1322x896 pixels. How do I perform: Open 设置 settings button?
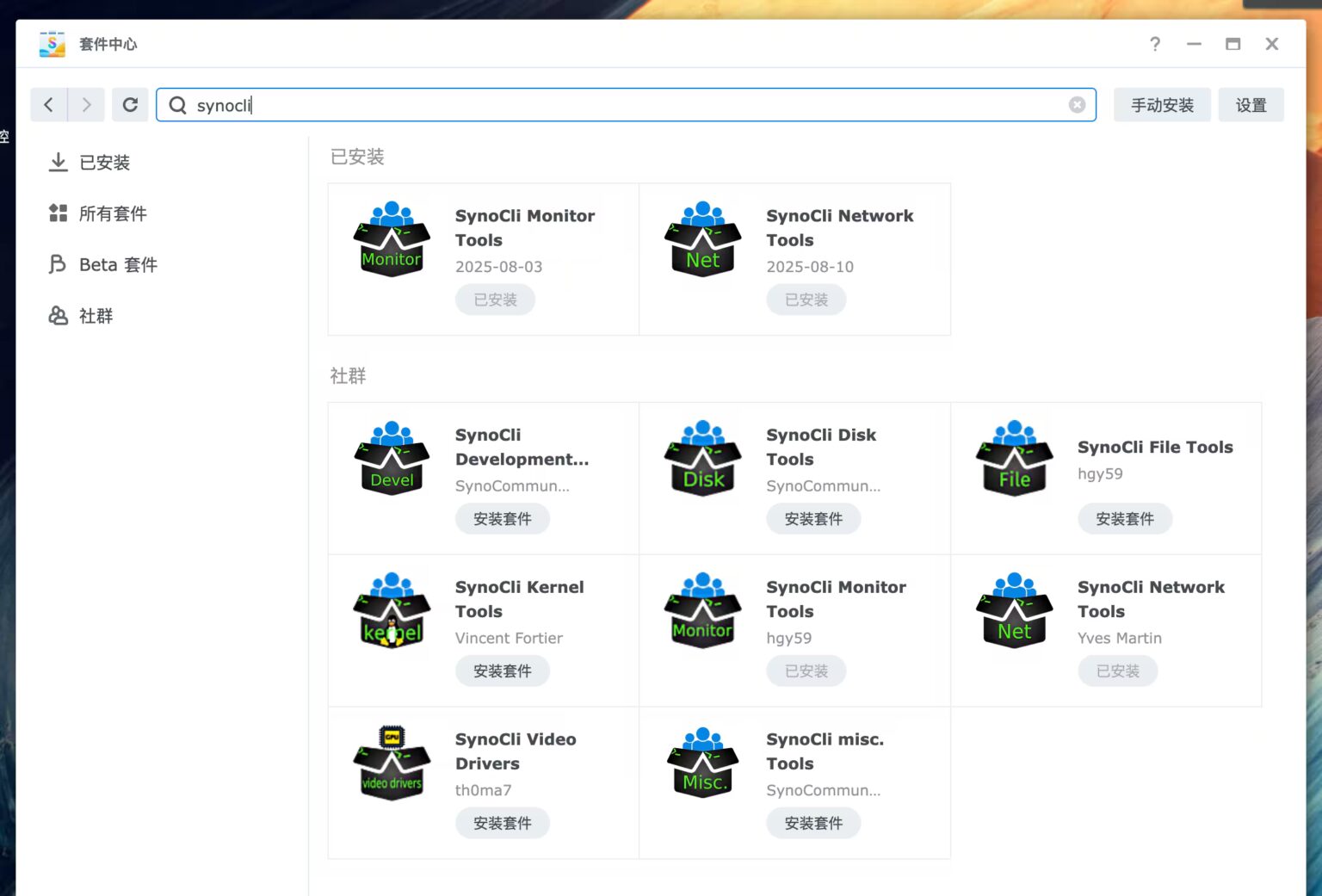1251,105
